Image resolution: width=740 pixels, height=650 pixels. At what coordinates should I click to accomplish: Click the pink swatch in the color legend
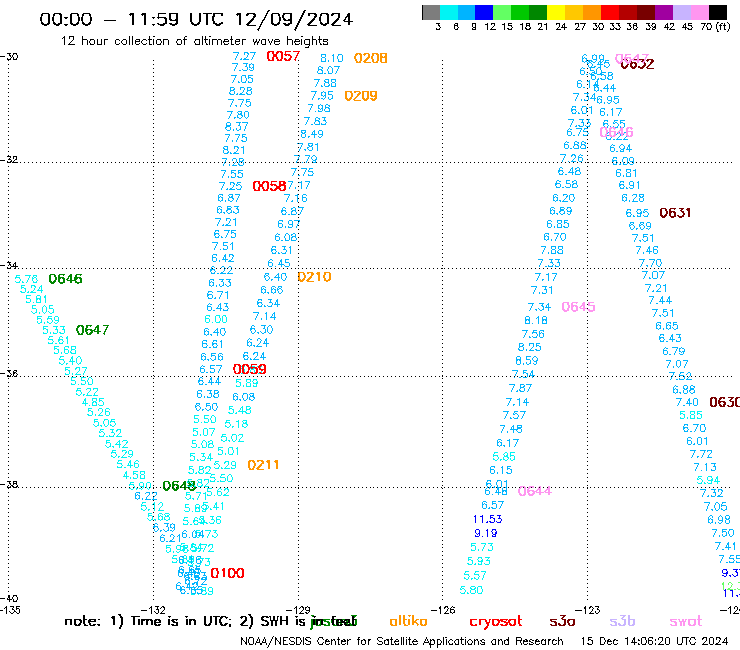pos(700,12)
